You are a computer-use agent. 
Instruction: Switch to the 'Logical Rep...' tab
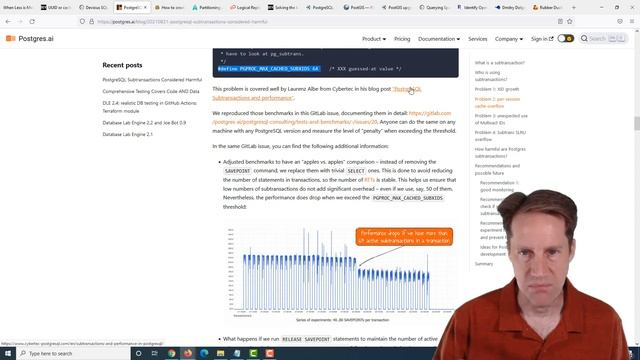tap(244, 7)
